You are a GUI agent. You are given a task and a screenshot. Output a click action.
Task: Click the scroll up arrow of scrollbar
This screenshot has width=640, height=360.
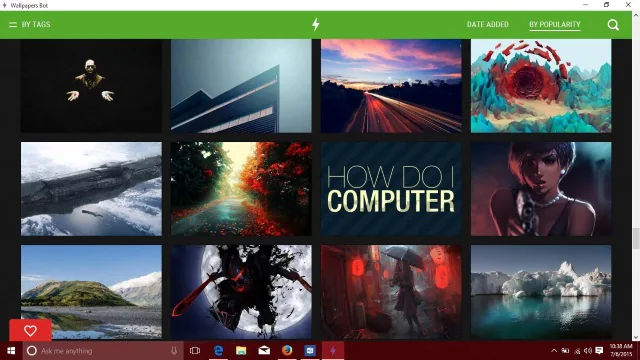636,15
